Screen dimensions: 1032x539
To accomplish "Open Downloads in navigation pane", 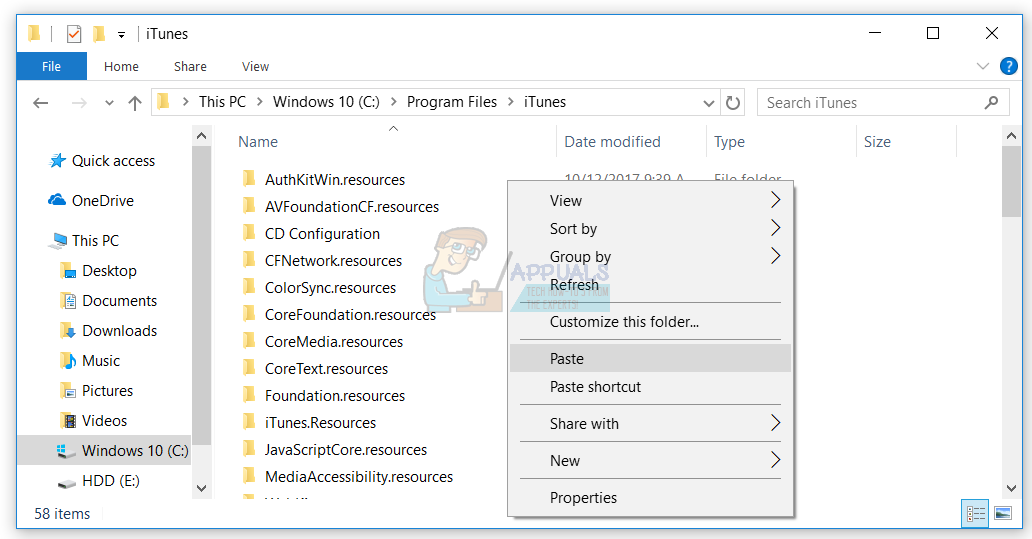I will click(108, 331).
